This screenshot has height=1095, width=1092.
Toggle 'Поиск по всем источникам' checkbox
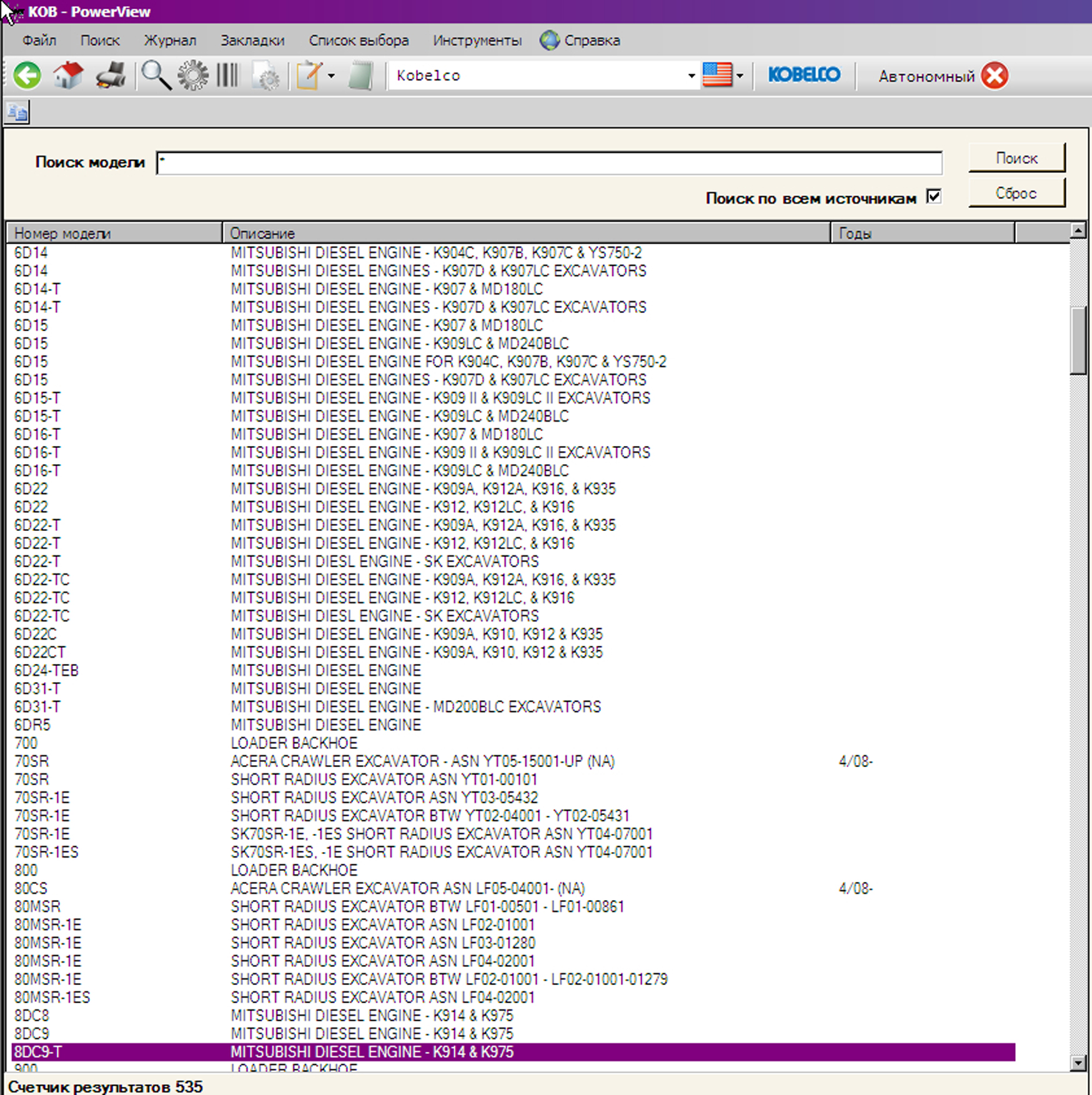[933, 197]
